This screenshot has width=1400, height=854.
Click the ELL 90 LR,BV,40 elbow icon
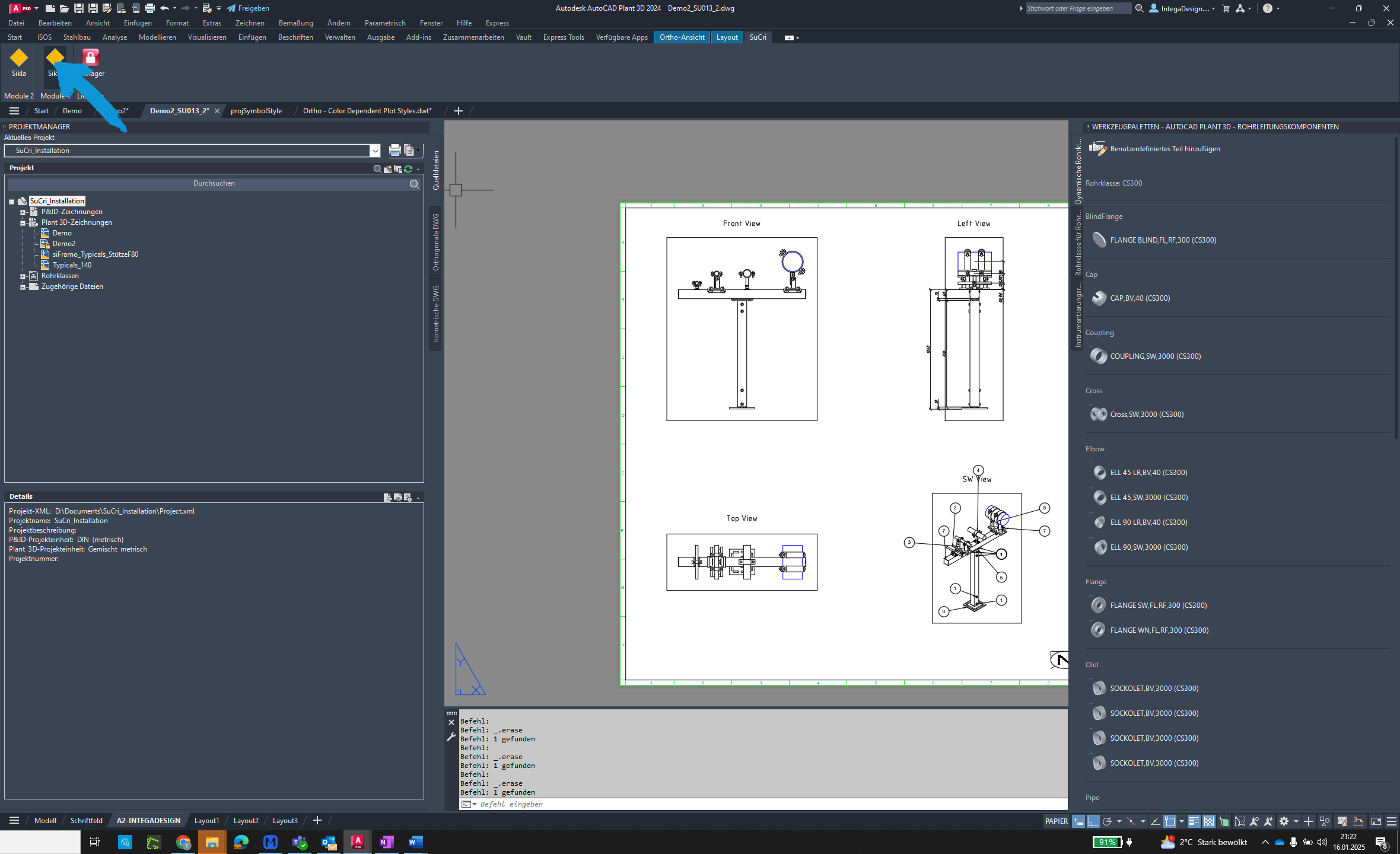pyautogui.click(x=1098, y=522)
